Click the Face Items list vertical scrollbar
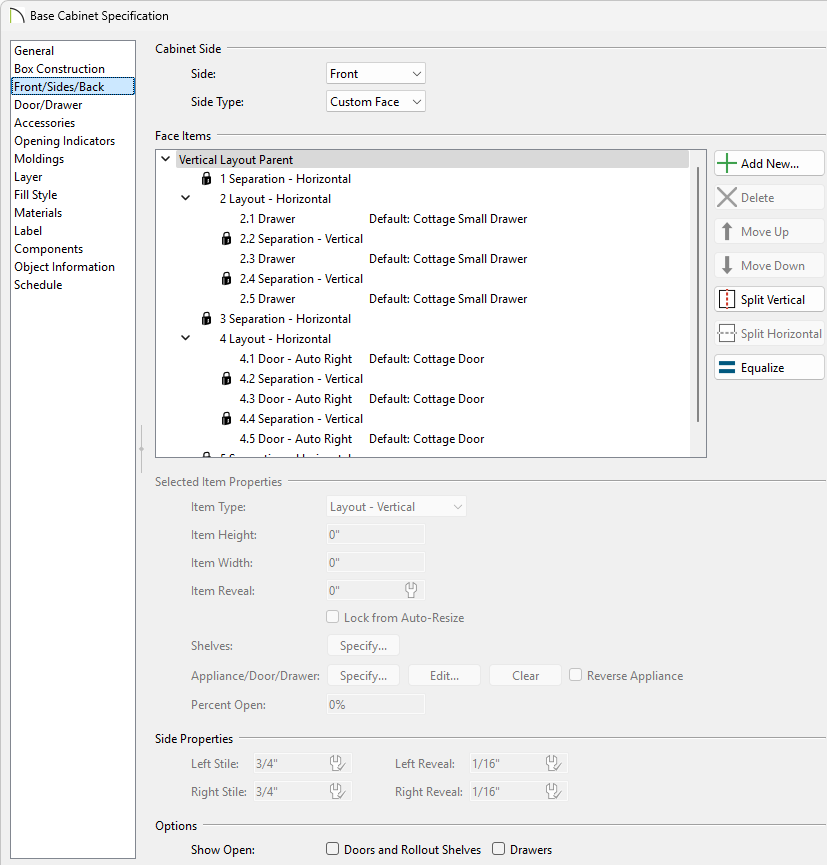The height and width of the screenshot is (865, 827). pyautogui.click(x=698, y=295)
